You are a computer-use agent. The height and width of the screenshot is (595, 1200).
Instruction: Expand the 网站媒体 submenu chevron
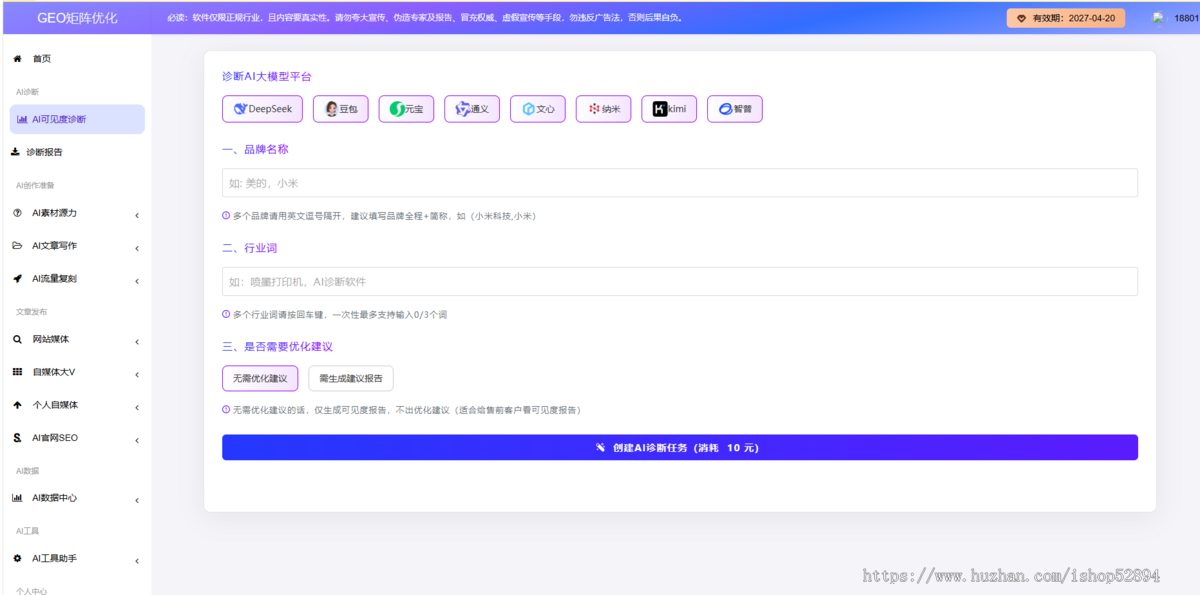137,342
